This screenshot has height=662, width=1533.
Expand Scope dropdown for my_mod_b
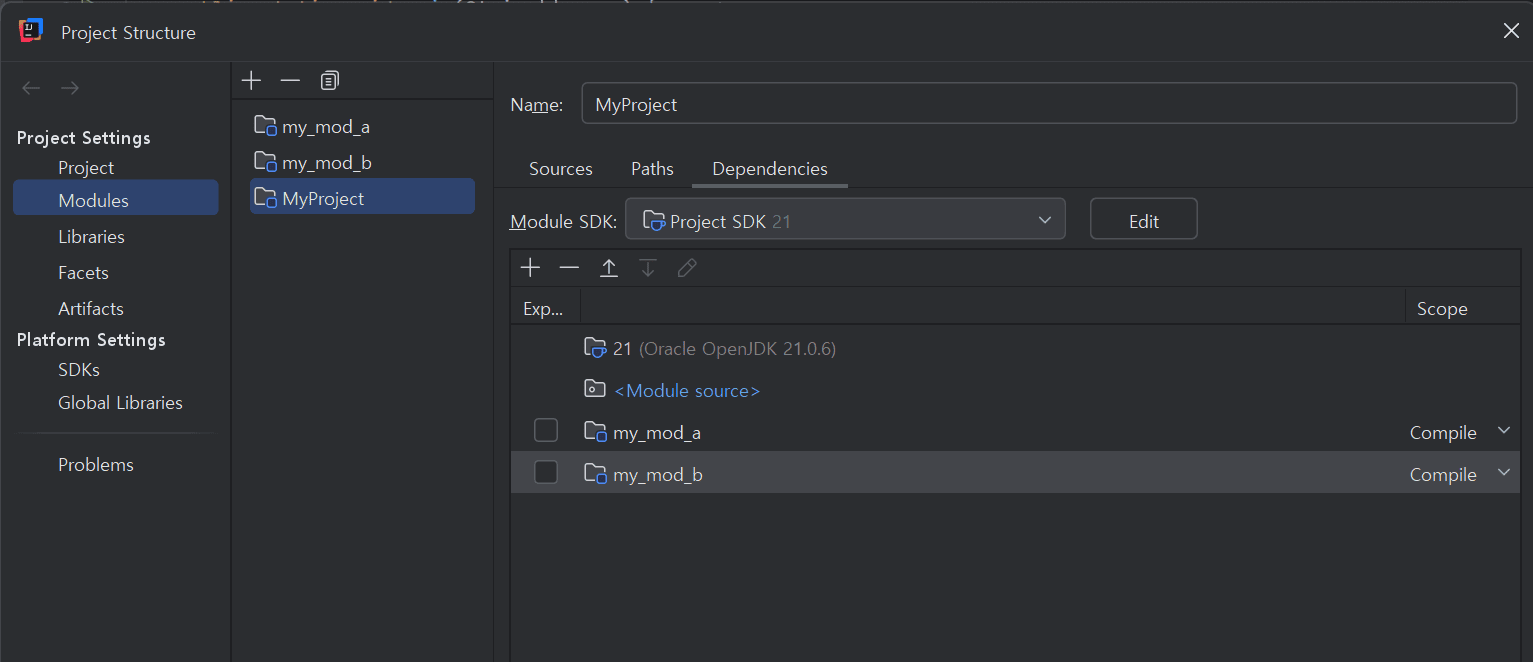point(1503,473)
